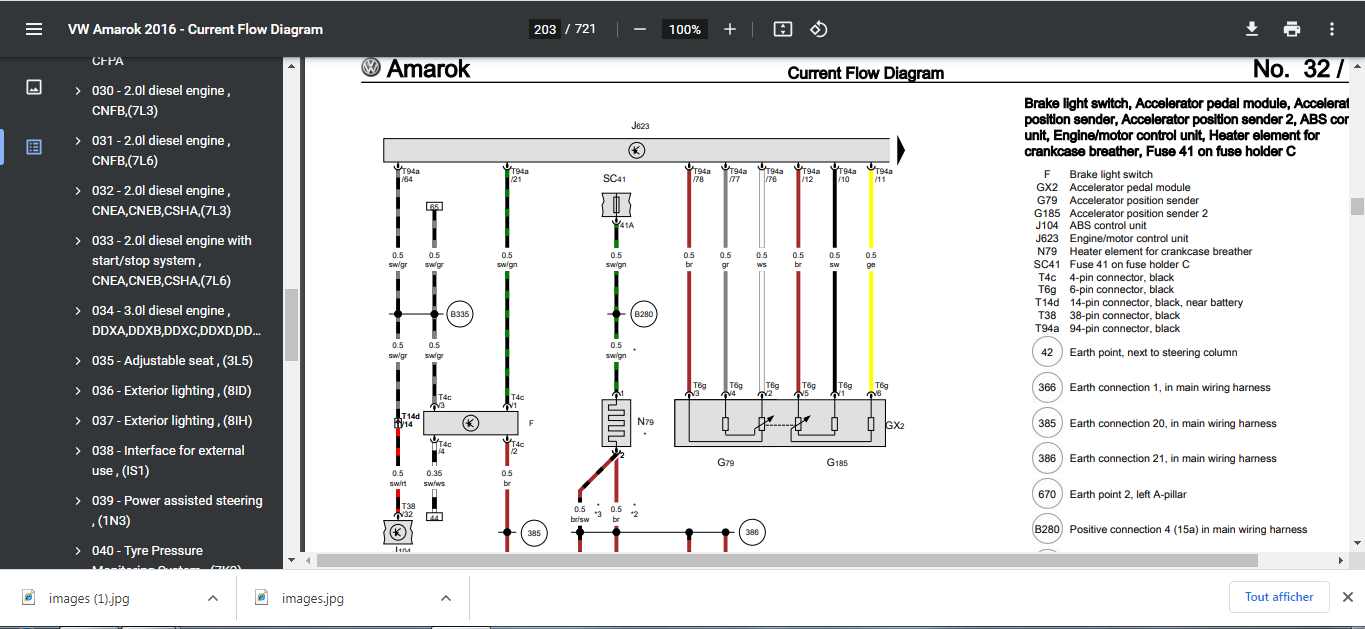The width and height of the screenshot is (1365, 629).
Task: Click the Tout afficher button
Action: (x=1279, y=597)
